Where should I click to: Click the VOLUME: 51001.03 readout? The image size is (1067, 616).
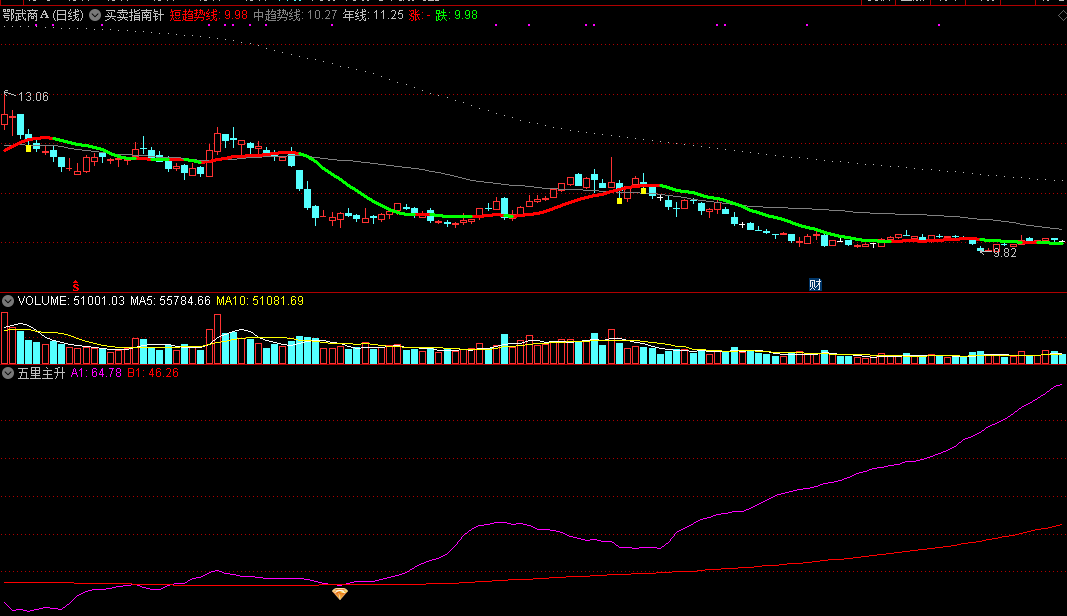pyautogui.click(x=71, y=301)
